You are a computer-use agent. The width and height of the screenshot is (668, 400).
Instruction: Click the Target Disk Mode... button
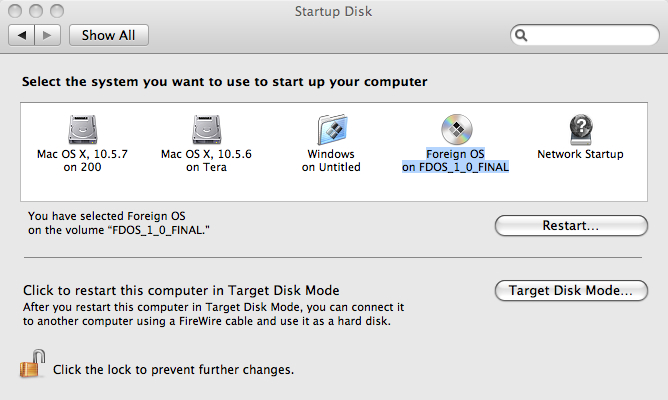[571, 291]
